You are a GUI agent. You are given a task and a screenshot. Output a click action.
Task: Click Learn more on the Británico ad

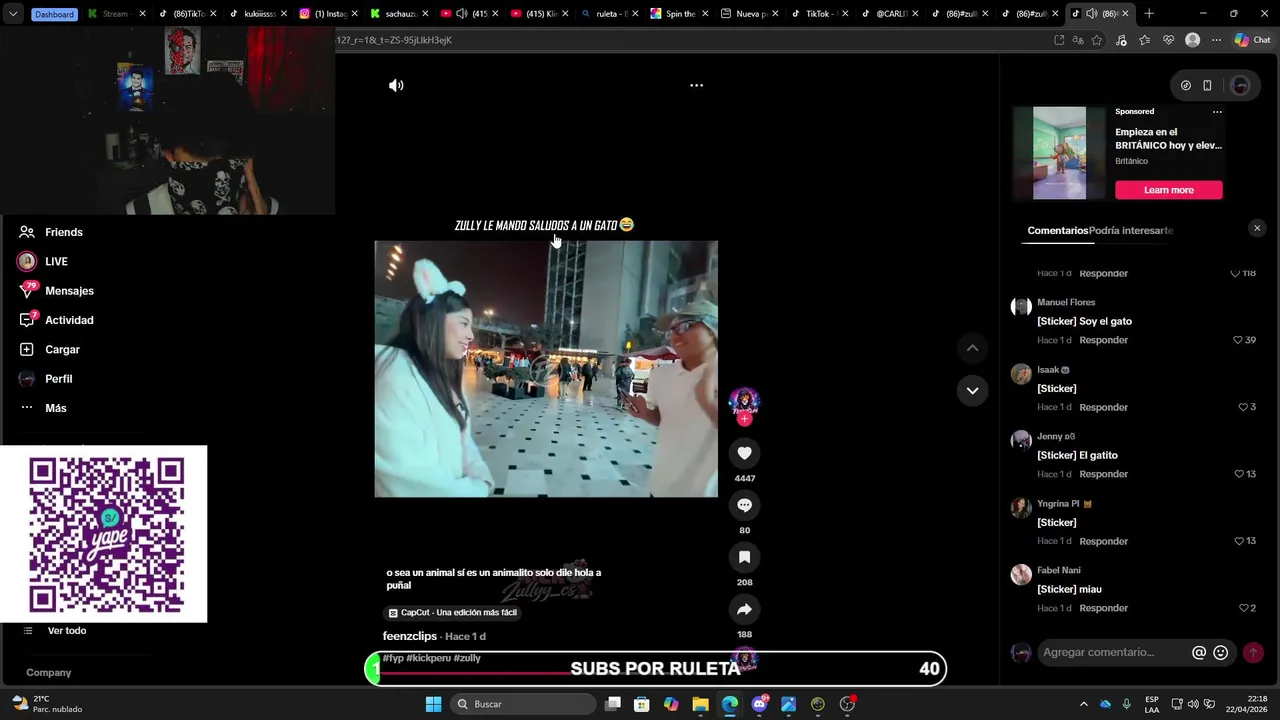coord(1169,190)
